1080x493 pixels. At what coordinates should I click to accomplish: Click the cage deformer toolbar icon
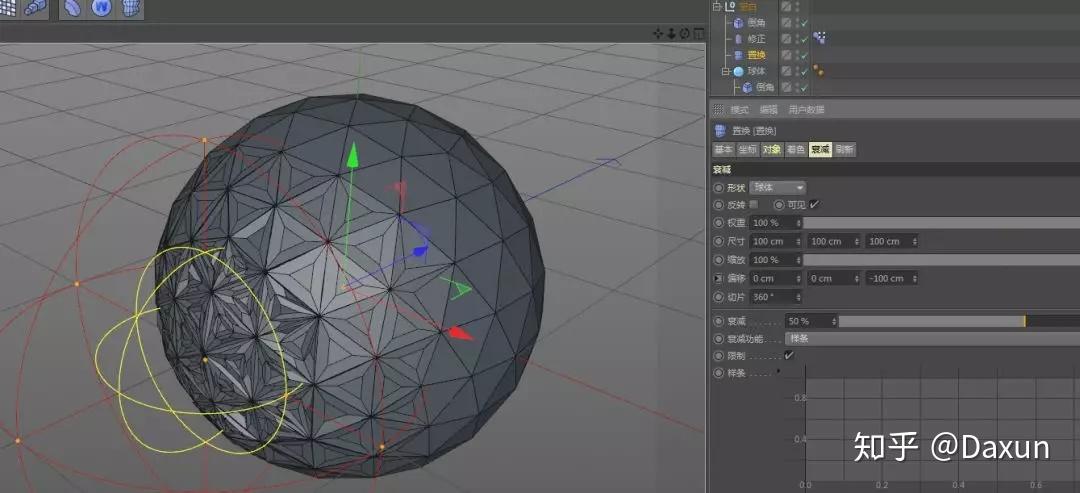(x=131, y=8)
